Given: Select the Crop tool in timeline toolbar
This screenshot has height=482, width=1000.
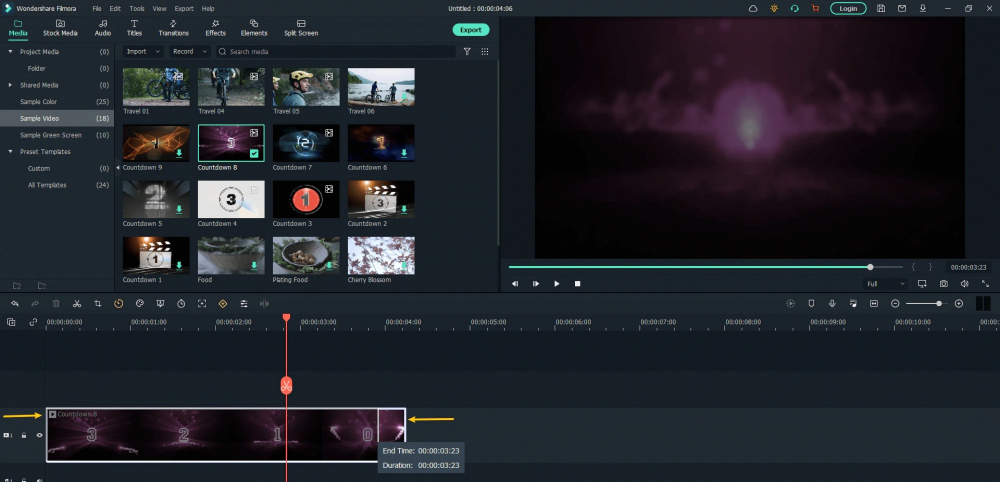Looking at the screenshot, I should tap(98, 303).
